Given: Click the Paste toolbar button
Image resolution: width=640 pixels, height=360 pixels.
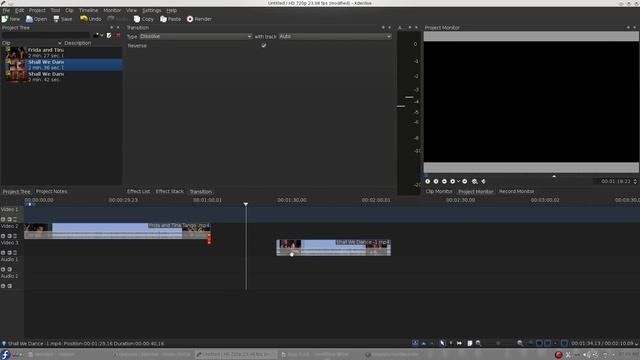Looking at the screenshot, I should click(x=170, y=19).
